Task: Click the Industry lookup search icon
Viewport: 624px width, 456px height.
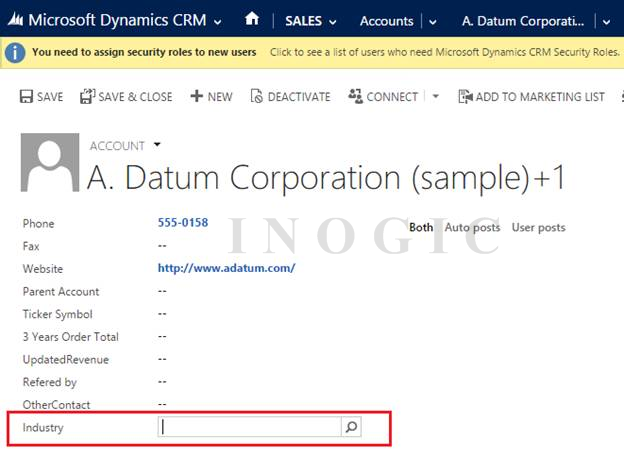Action: coord(351,427)
